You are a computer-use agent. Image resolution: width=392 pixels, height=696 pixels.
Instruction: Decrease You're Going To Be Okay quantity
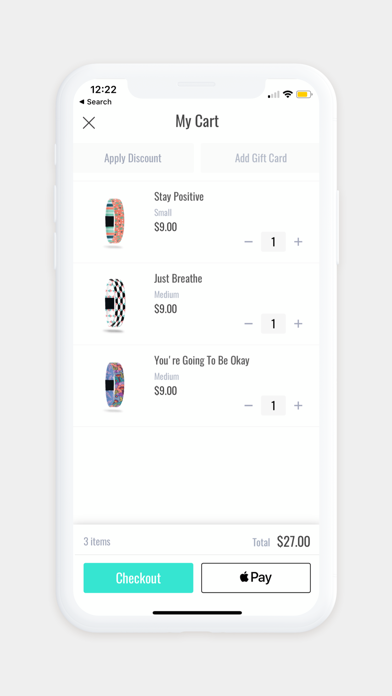coord(249,406)
